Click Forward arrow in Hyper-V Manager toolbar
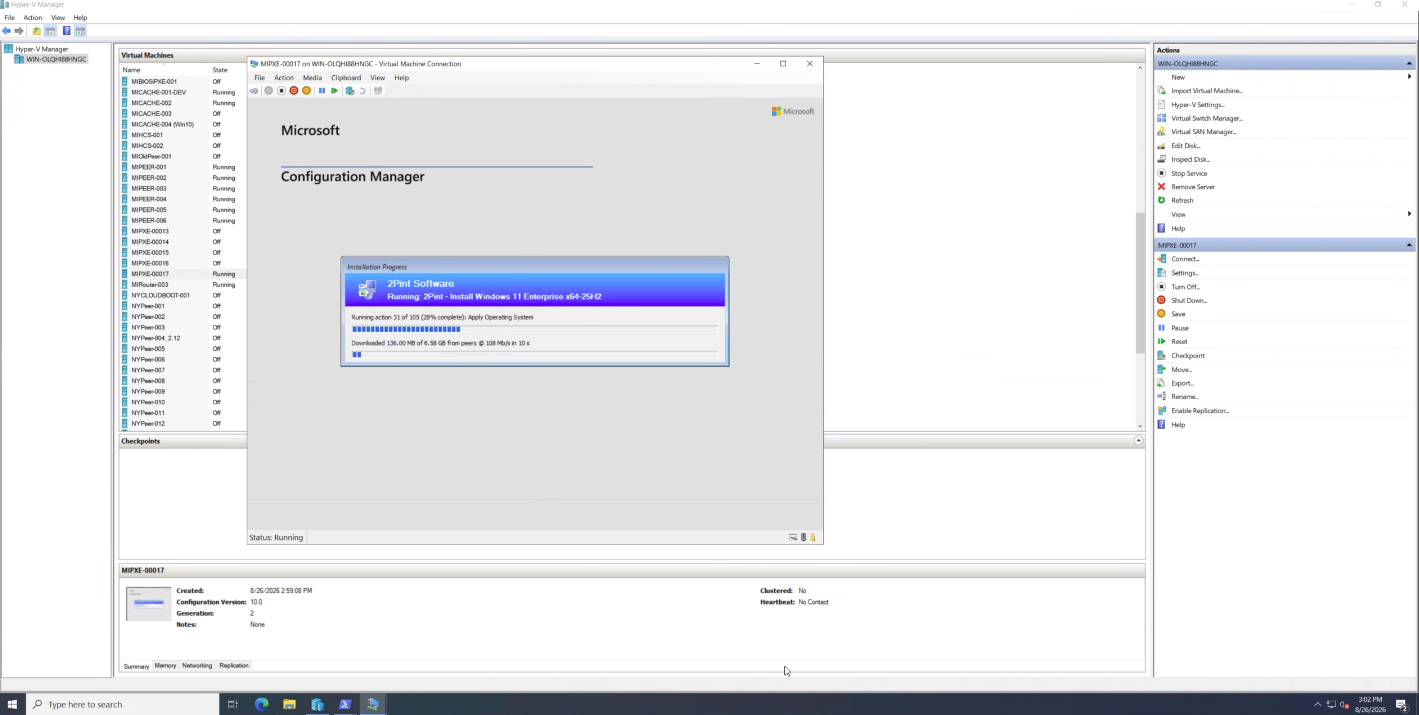The height and width of the screenshot is (715, 1419). 19,31
